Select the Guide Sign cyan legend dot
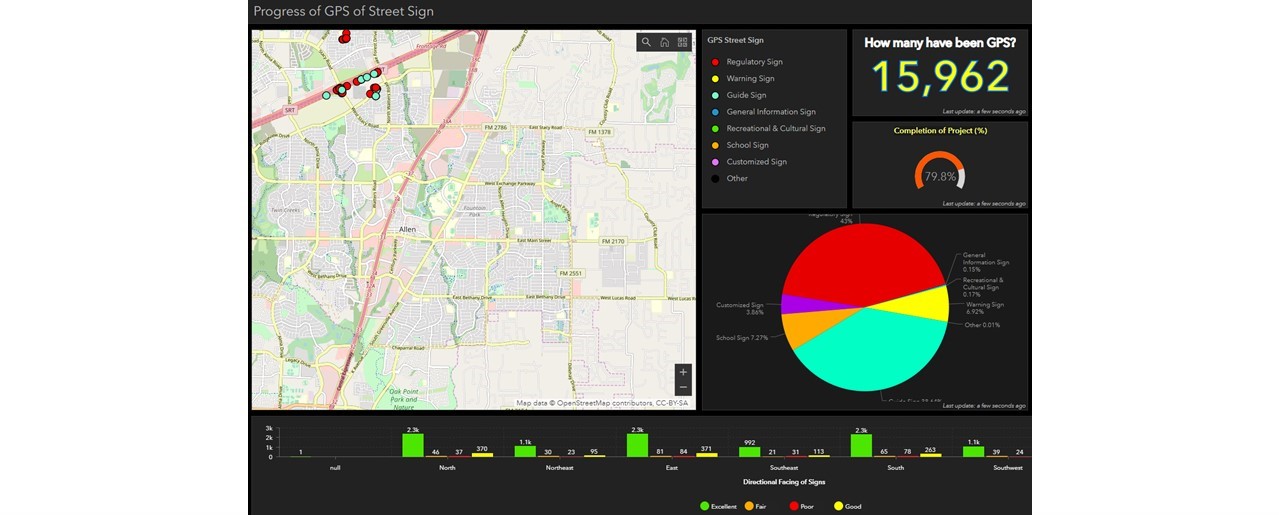This screenshot has width=1279, height=515. 714,95
